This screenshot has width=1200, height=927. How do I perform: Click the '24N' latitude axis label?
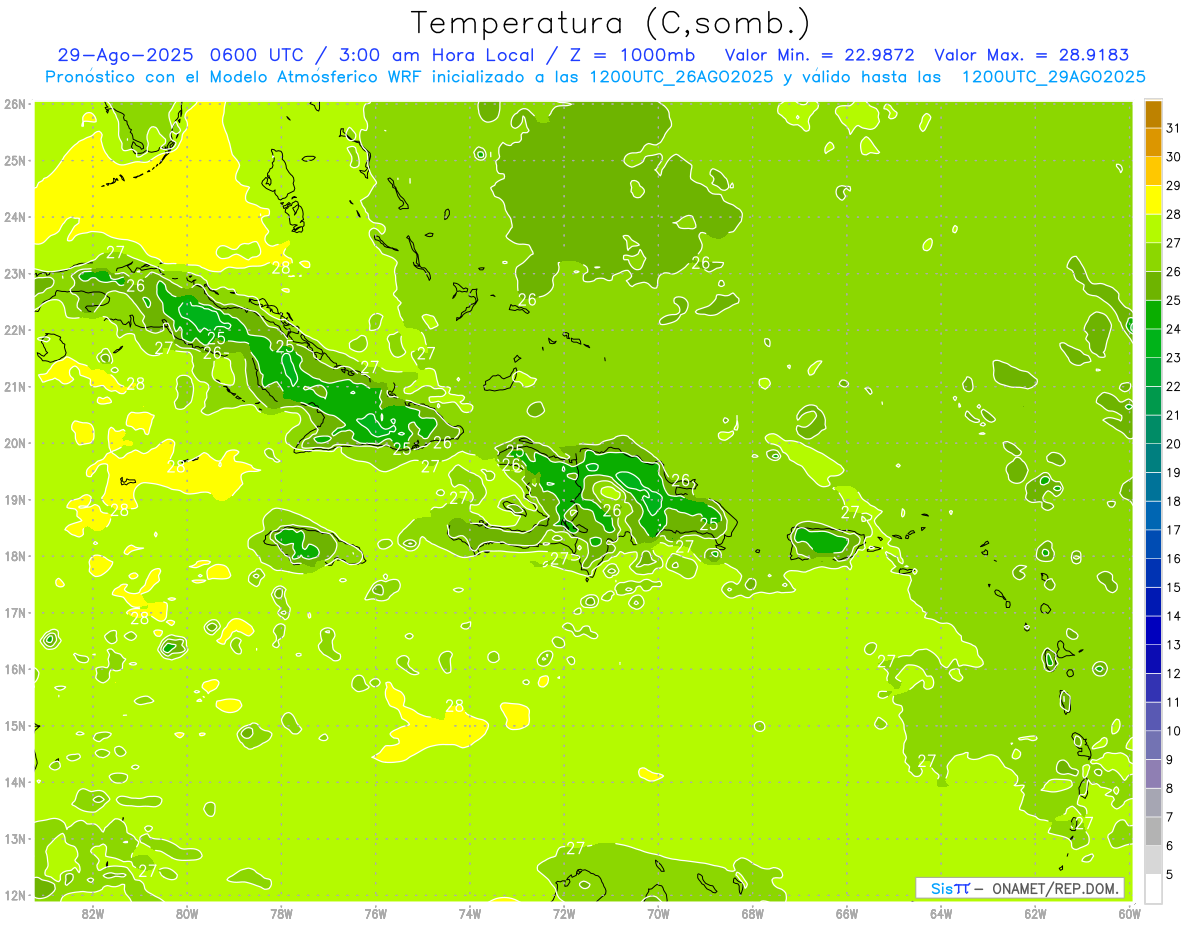pos(15,217)
